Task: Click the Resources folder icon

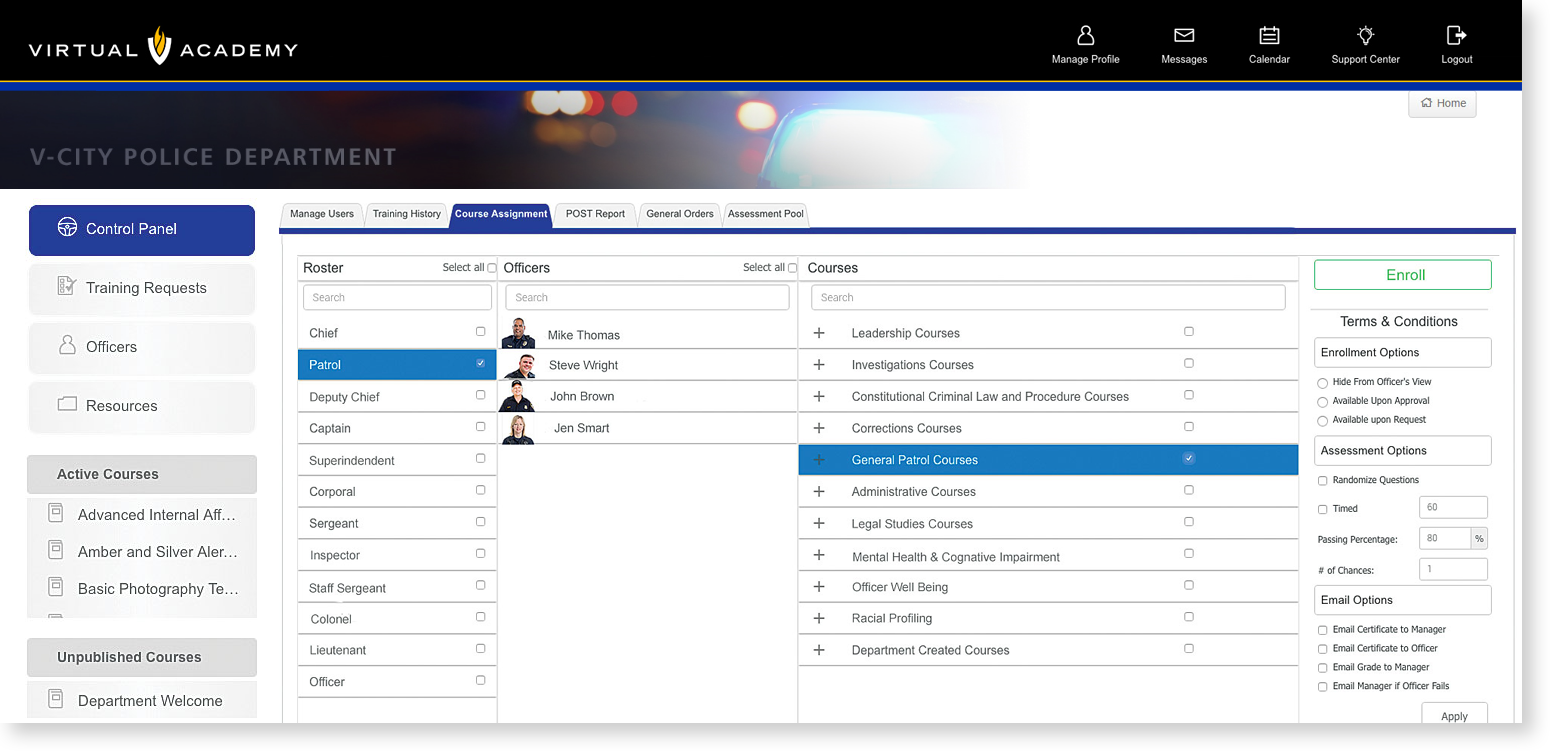Action: 67,405
